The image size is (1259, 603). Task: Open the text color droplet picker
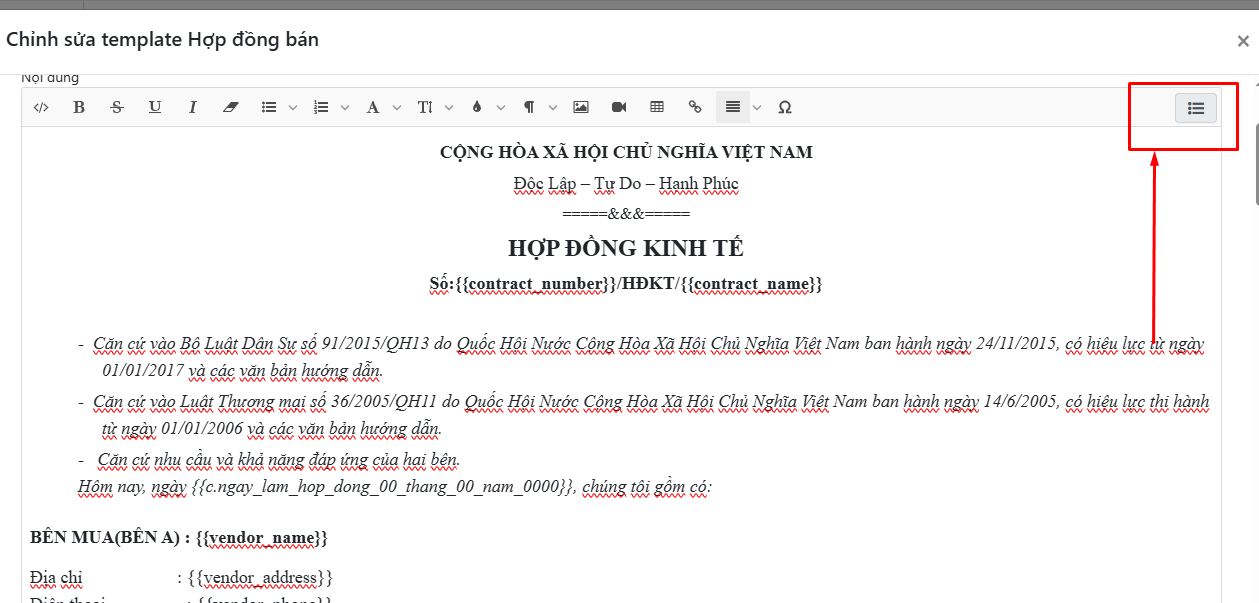point(477,107)
